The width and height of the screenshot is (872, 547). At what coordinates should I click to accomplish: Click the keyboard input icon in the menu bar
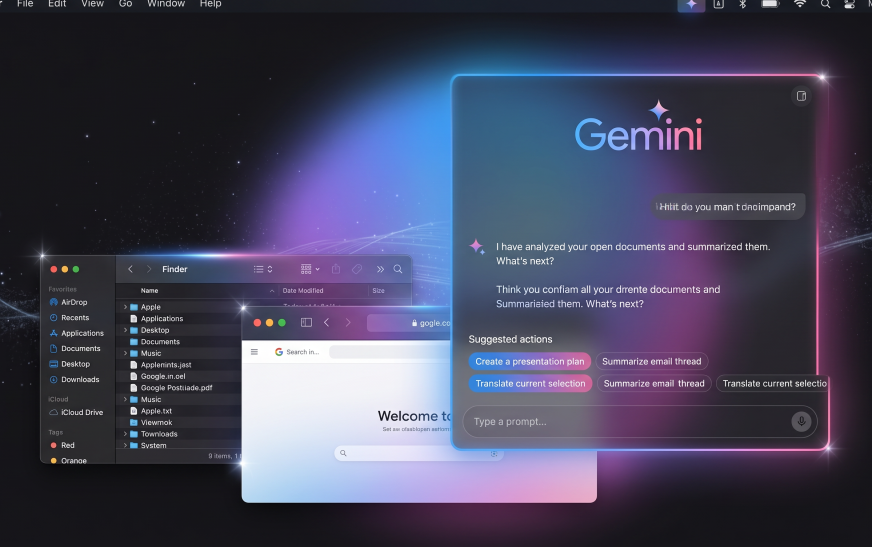point(719,4)
